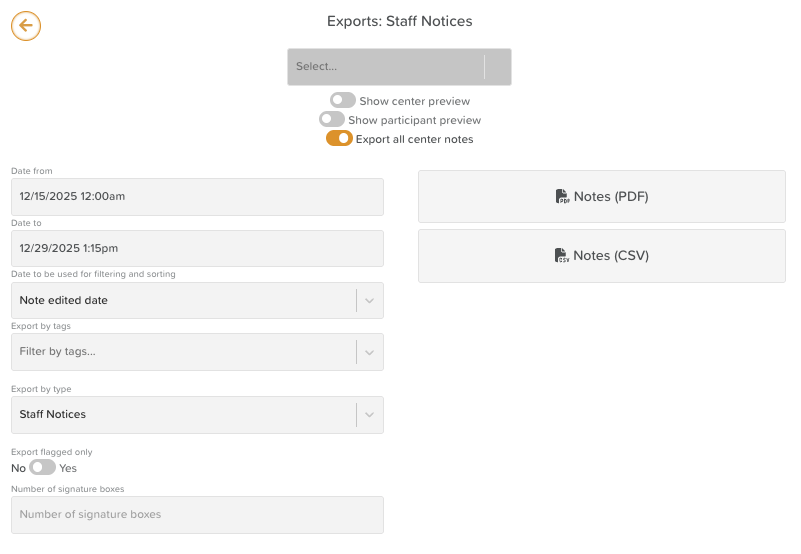This screenshot has height=554, width=801.
Task: Toggle Export flagged only switch
Action: tap(43, 467)
